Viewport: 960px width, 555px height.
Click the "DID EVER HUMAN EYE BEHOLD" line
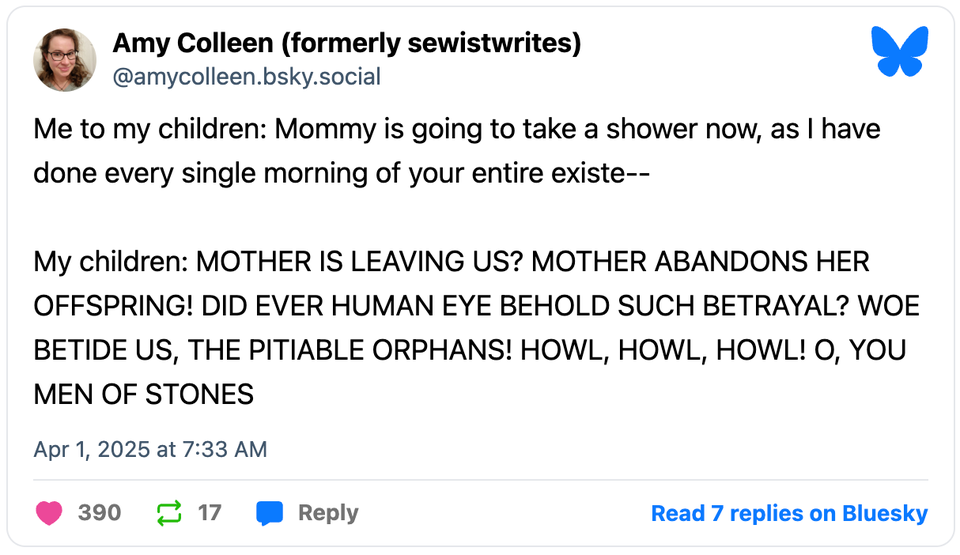(x=405, y=306)
